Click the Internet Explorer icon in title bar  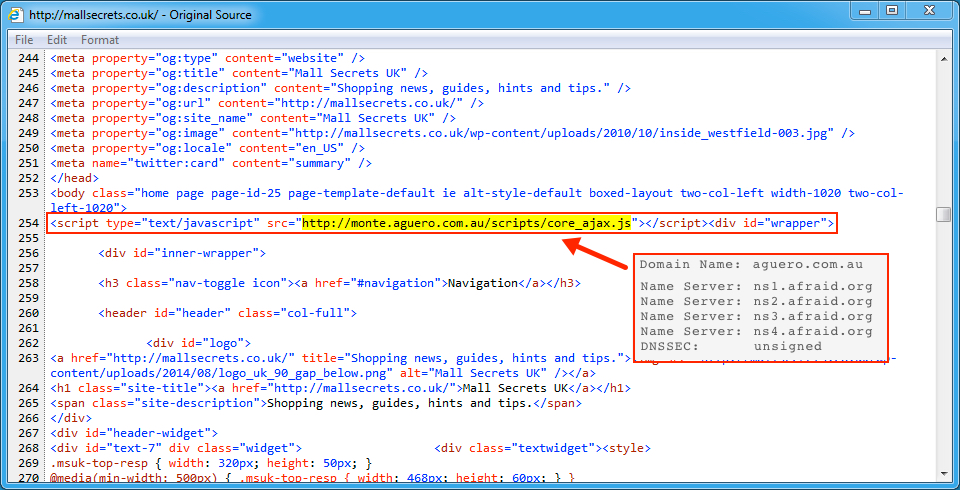coord(16,14)
